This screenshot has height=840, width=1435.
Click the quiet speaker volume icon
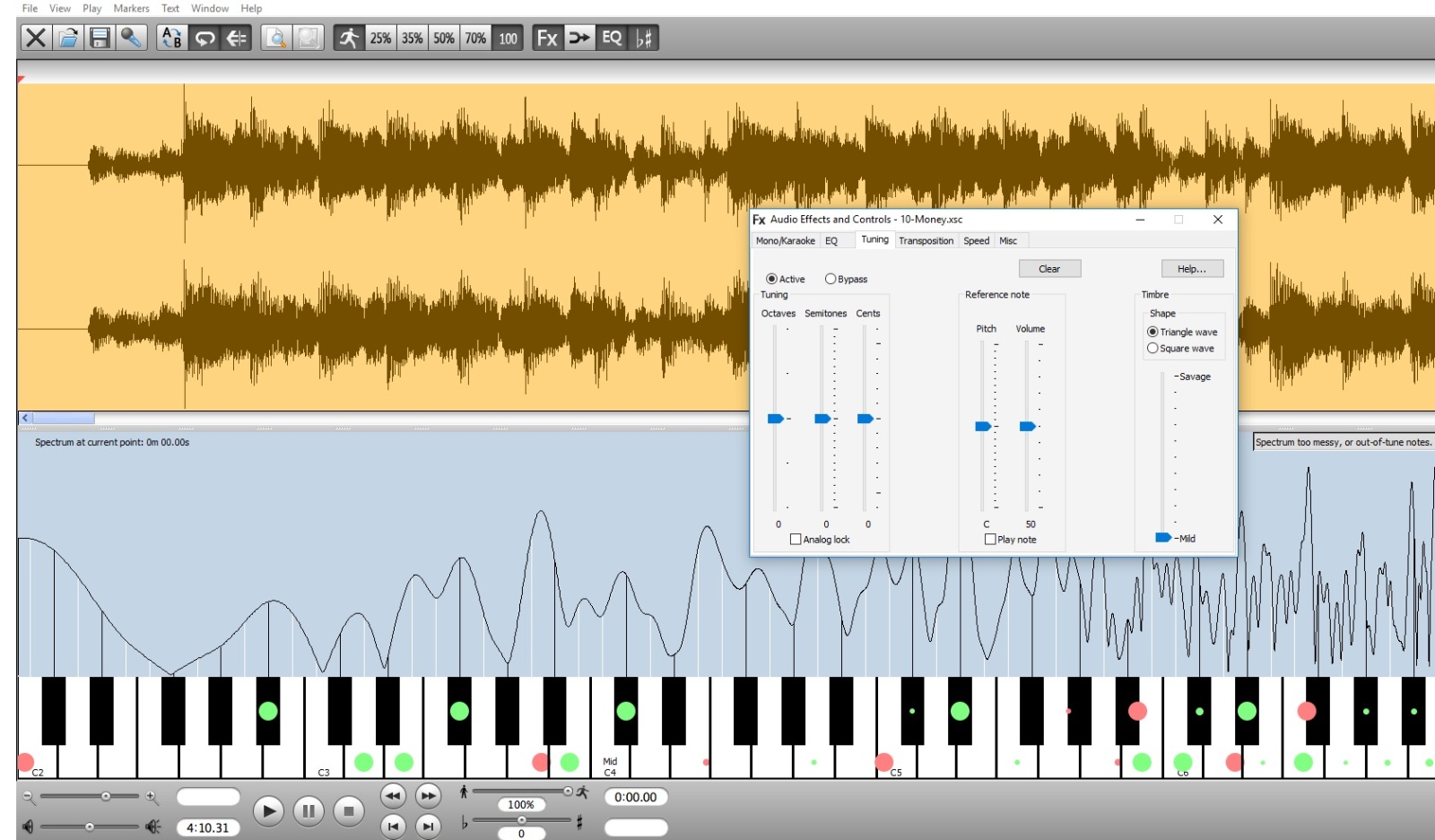click(x=28, y=827)
